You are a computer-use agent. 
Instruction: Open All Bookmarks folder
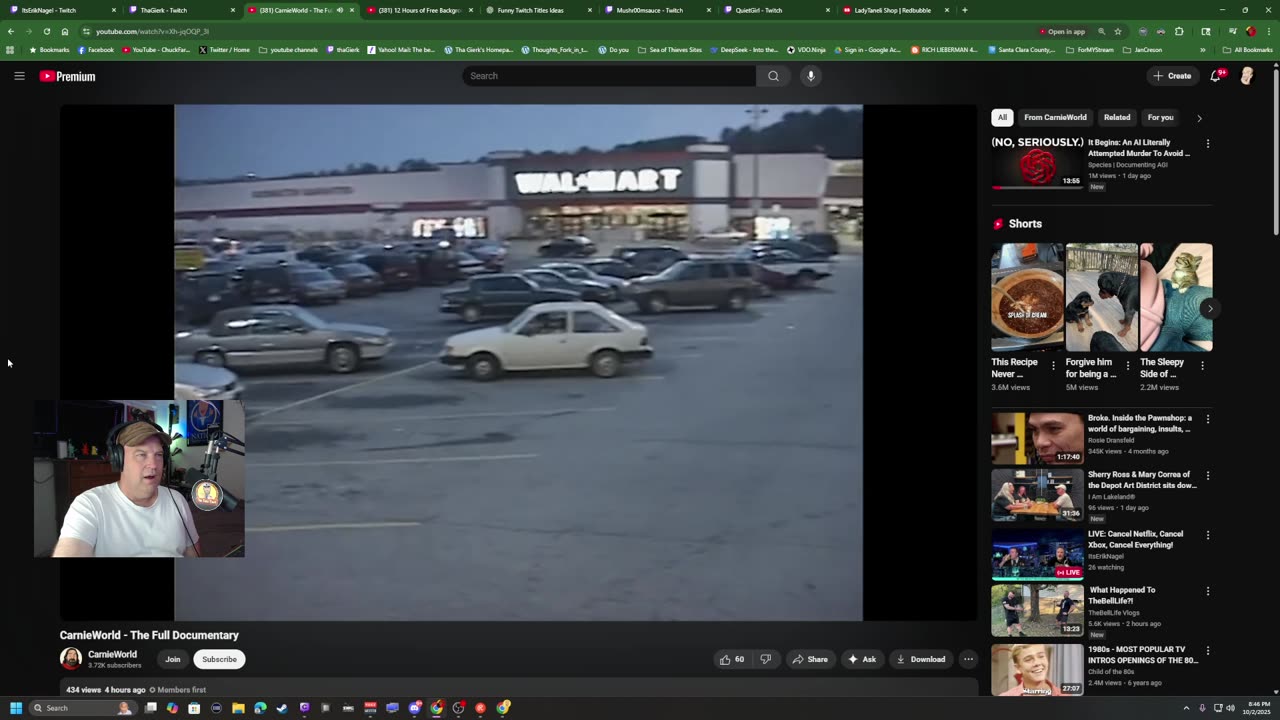coord(1248,49)
